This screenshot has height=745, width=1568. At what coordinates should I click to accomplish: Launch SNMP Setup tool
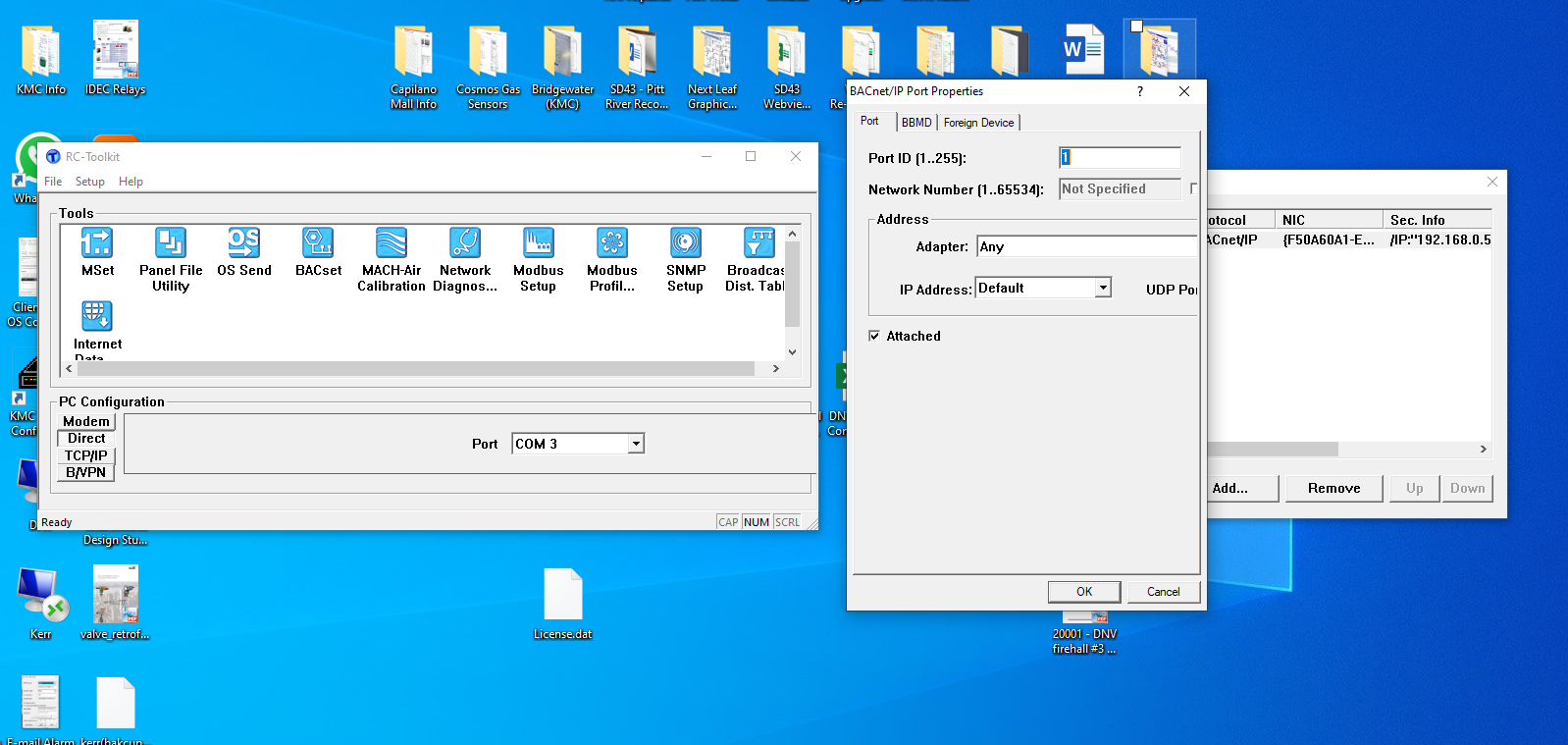[x=686, y=260]
